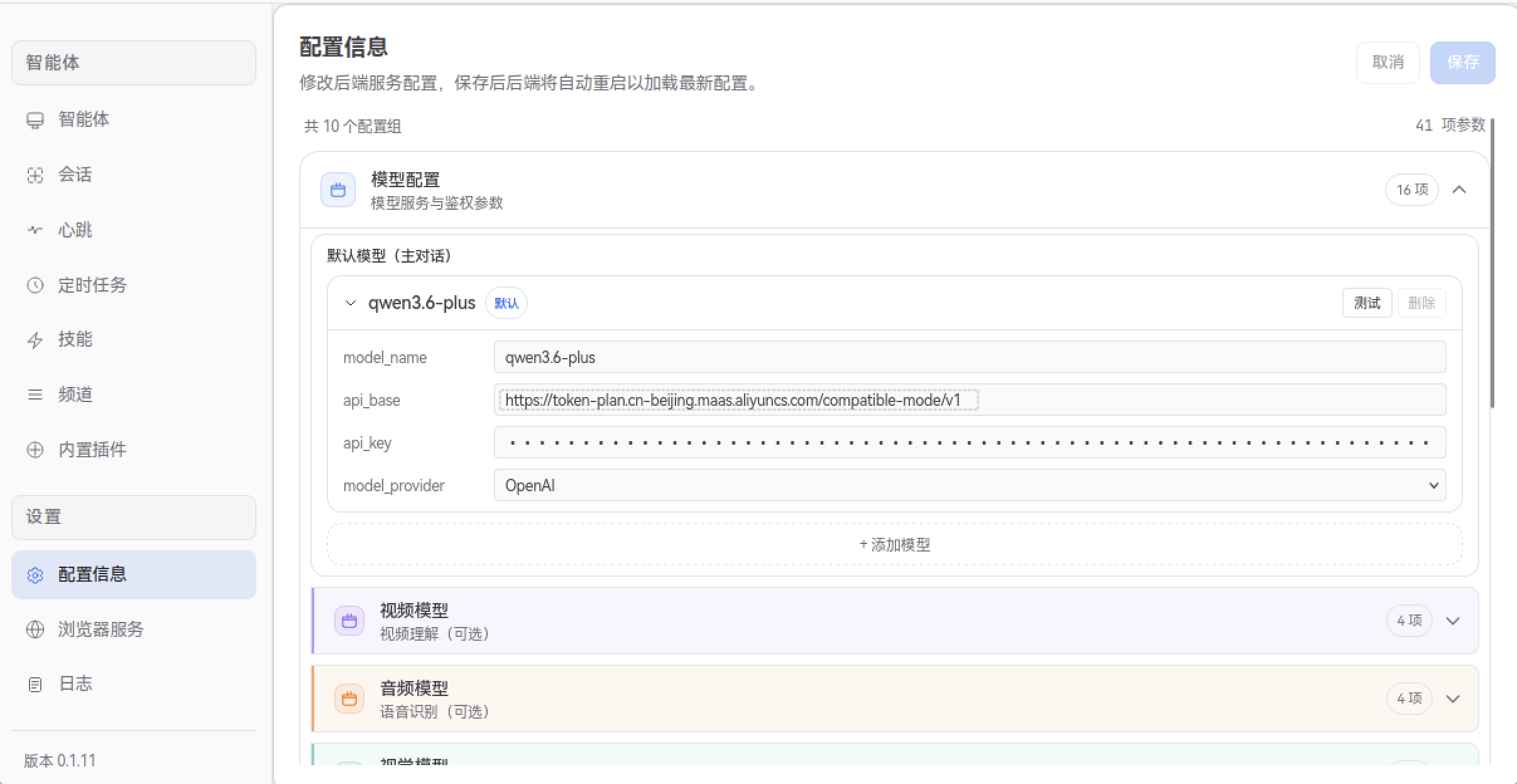
Task: Click the 默认模型（主对话）label
Action: click(x=390, y=256)
